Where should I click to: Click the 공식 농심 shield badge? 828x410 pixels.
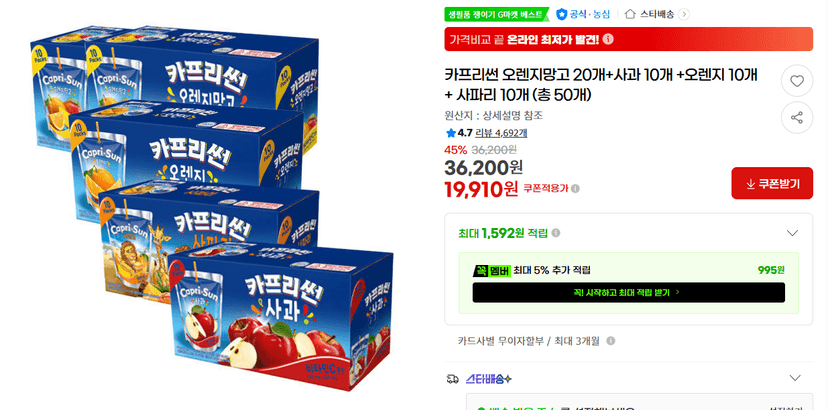(x=583, y=14)
